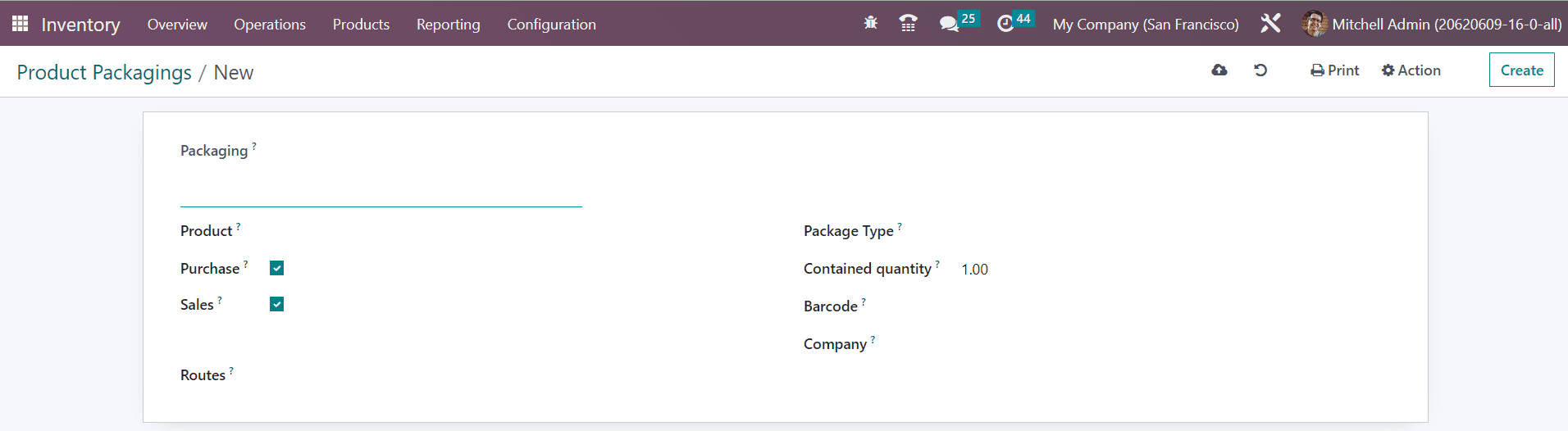Click the Studio tools wrench icon

point(1270,23)
